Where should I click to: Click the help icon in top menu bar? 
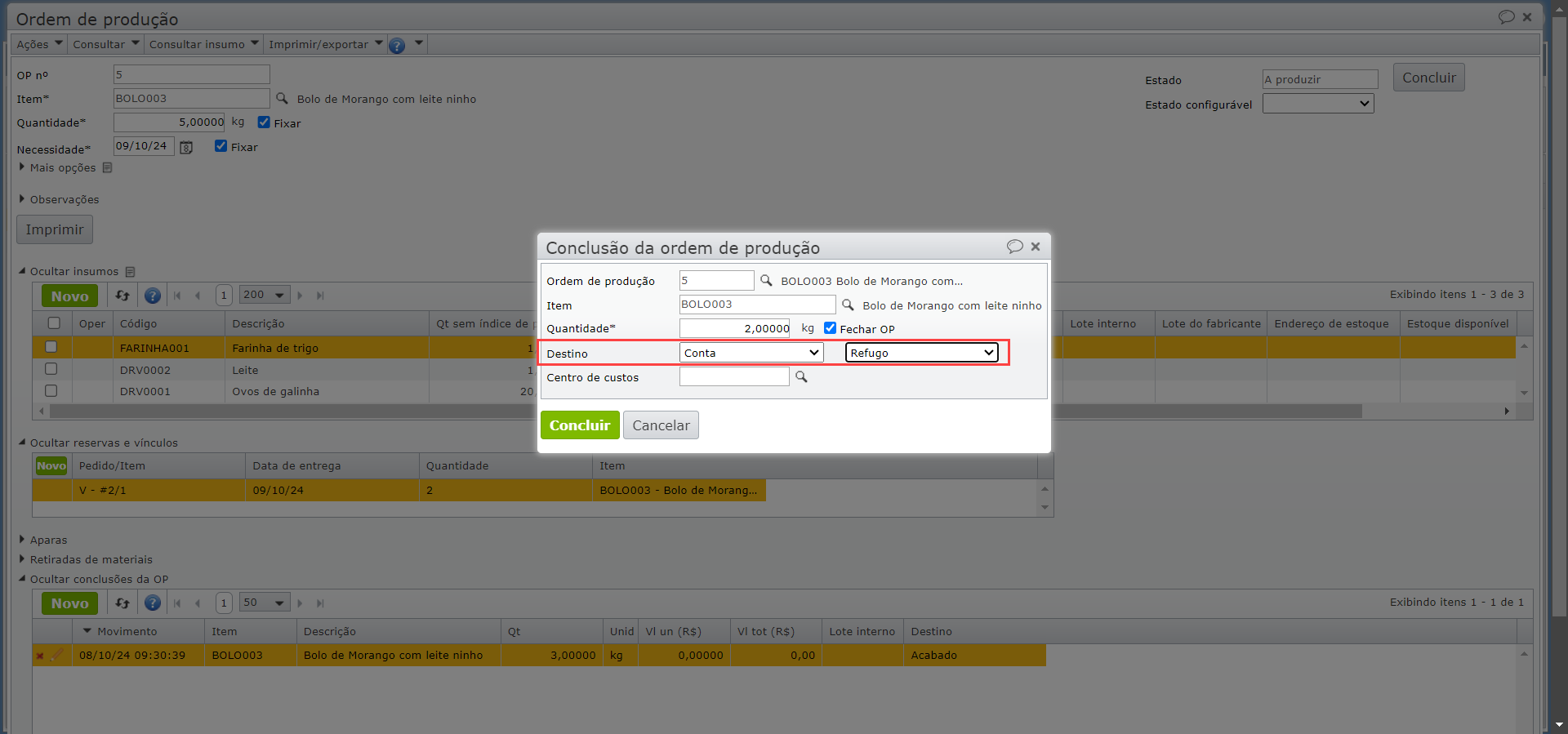click(x=397, y=45)
